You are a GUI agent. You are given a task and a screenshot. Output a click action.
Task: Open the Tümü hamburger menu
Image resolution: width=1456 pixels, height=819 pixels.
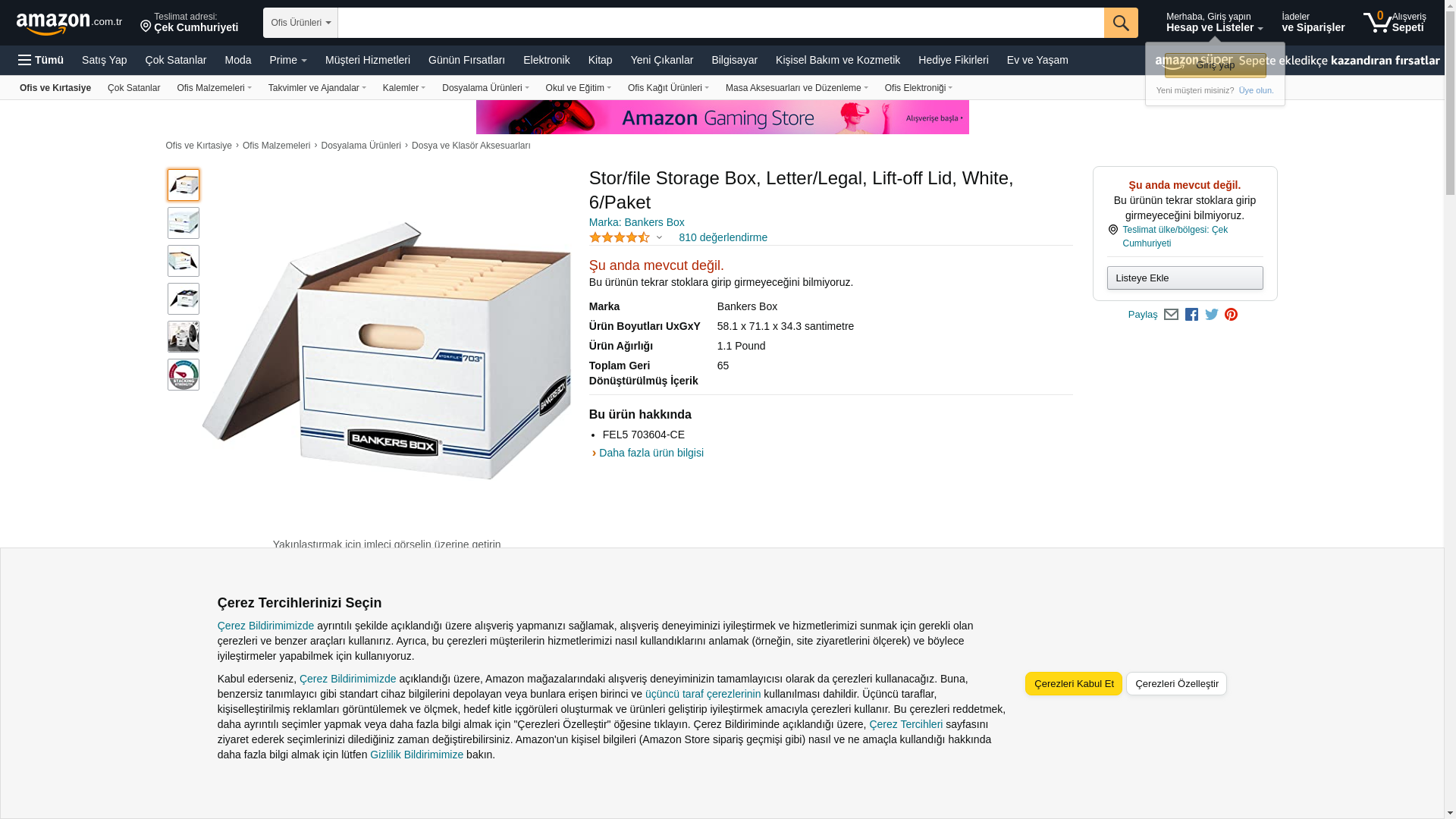[x=41, y=60]
